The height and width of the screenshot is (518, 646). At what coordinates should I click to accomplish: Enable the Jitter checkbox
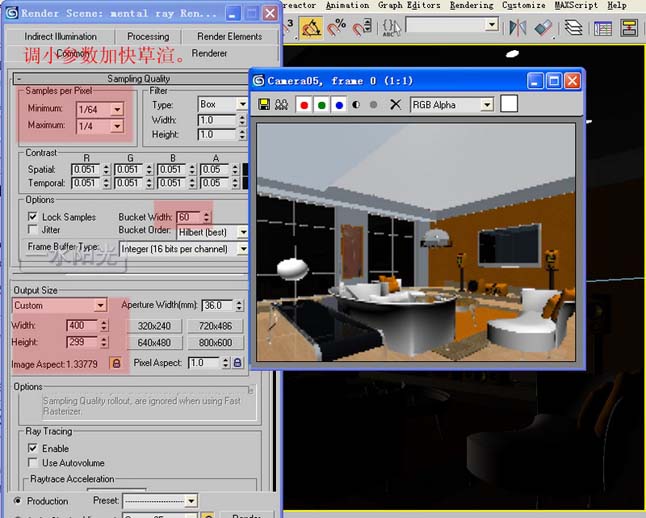coord(33,229)
